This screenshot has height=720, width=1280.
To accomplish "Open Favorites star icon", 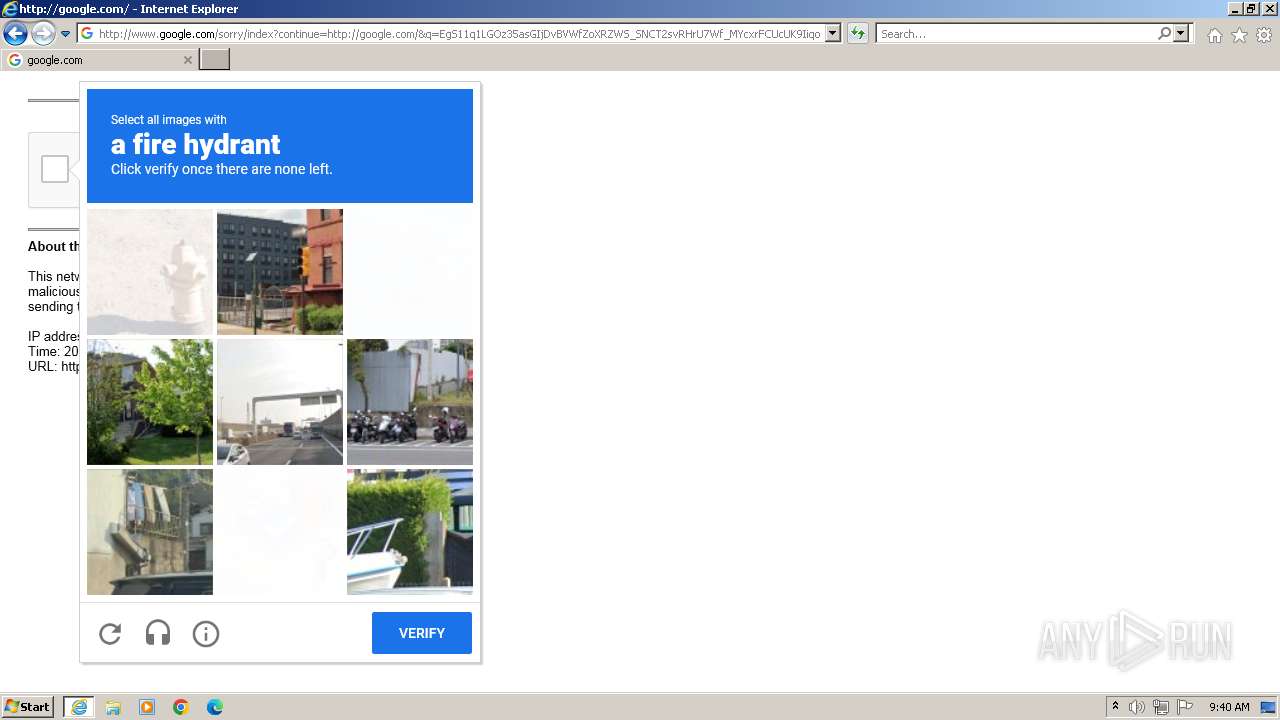I will click(x=1239, y=35).
